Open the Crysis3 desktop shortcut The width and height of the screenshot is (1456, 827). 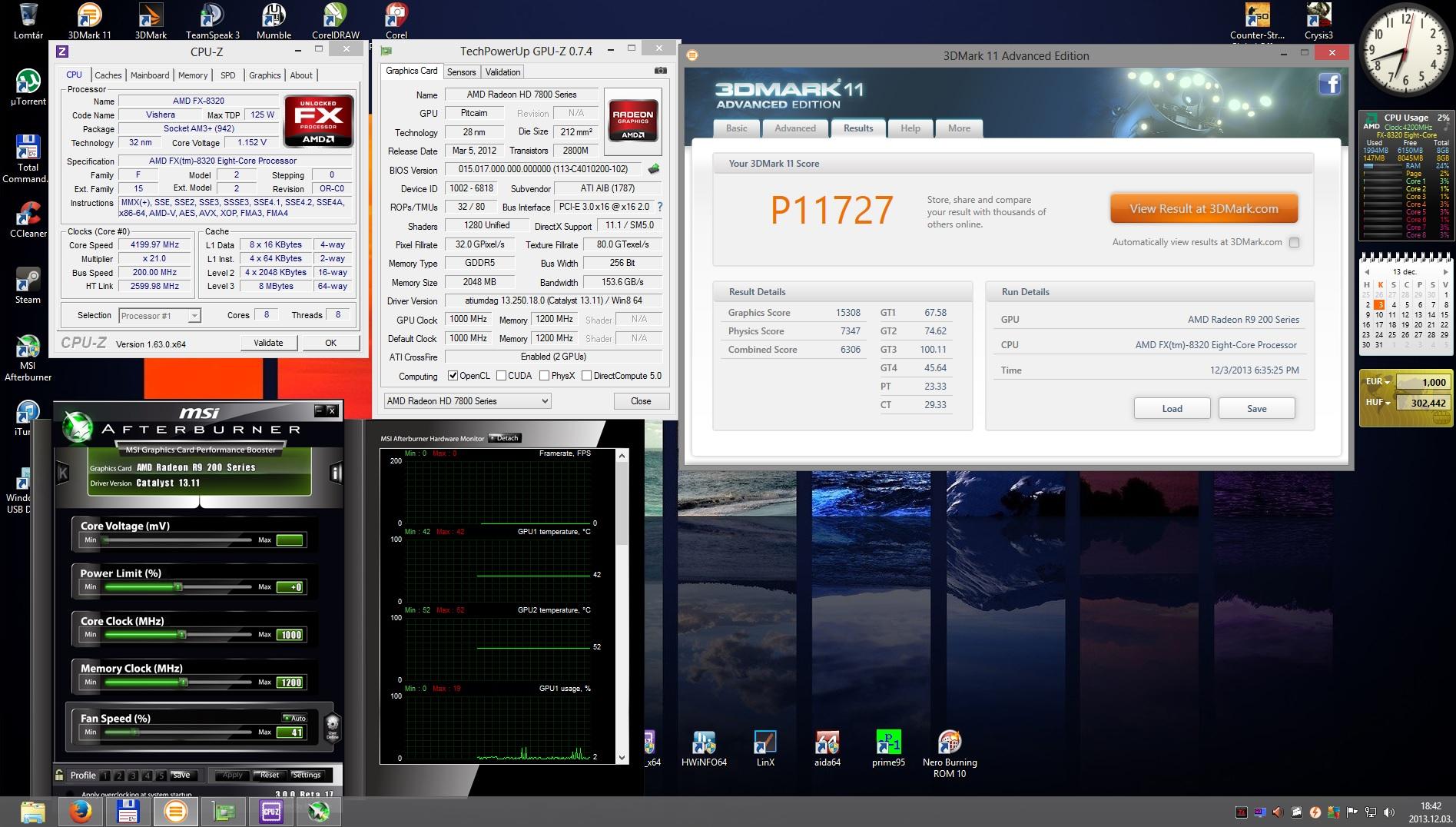pyautogui.click(x=1318, y=21)
